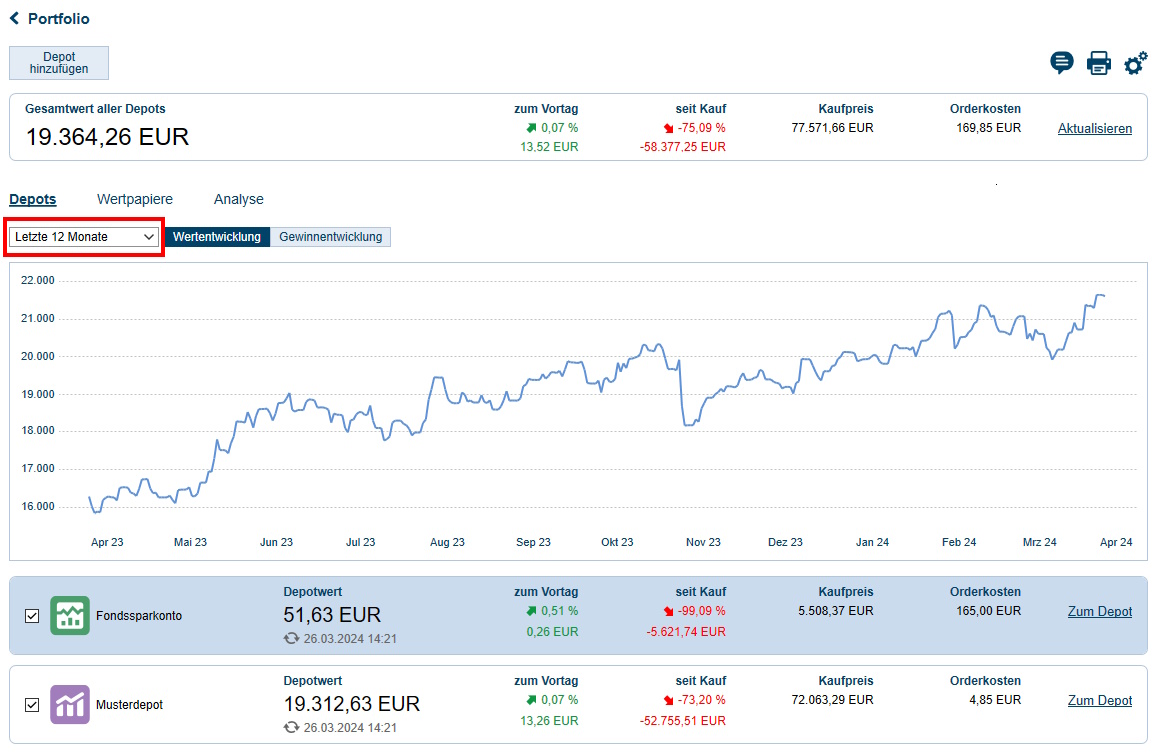Open the Analyse tab

[x=239, y=199]
